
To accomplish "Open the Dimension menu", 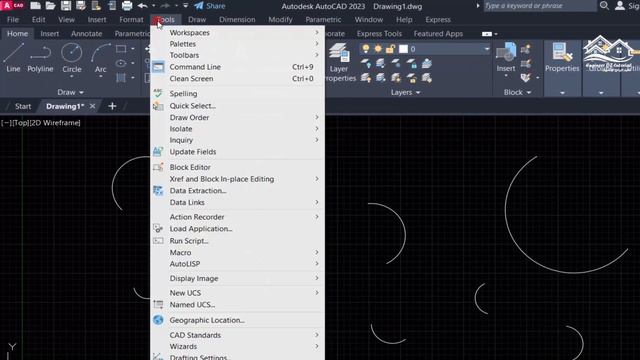I will click(237, 20).
